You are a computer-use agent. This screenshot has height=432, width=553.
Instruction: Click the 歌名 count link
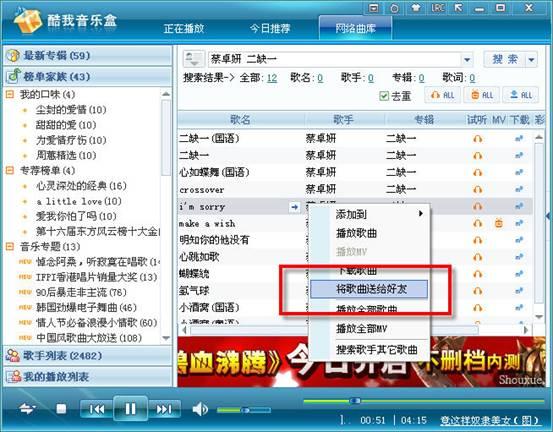[320, 78]
